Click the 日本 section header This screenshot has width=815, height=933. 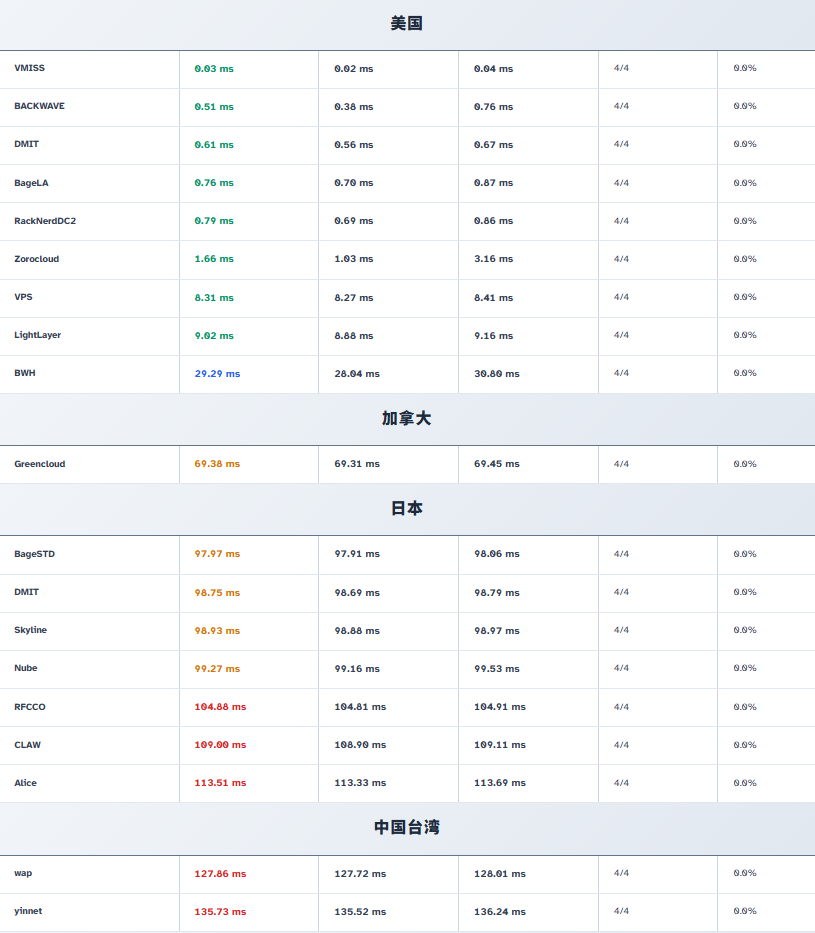click(407, 508)
